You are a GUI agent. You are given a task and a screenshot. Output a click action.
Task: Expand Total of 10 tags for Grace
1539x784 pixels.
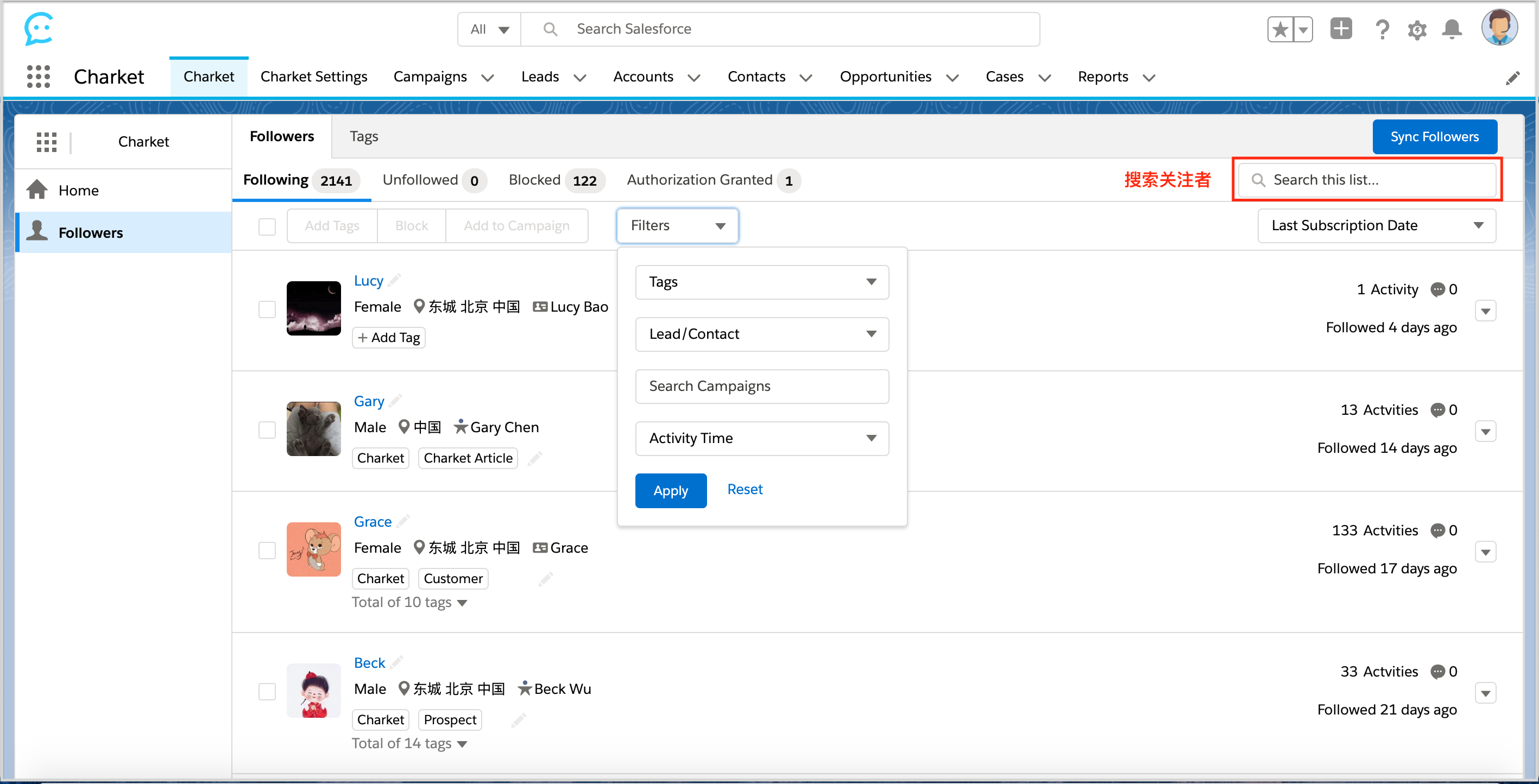[409, 603]
